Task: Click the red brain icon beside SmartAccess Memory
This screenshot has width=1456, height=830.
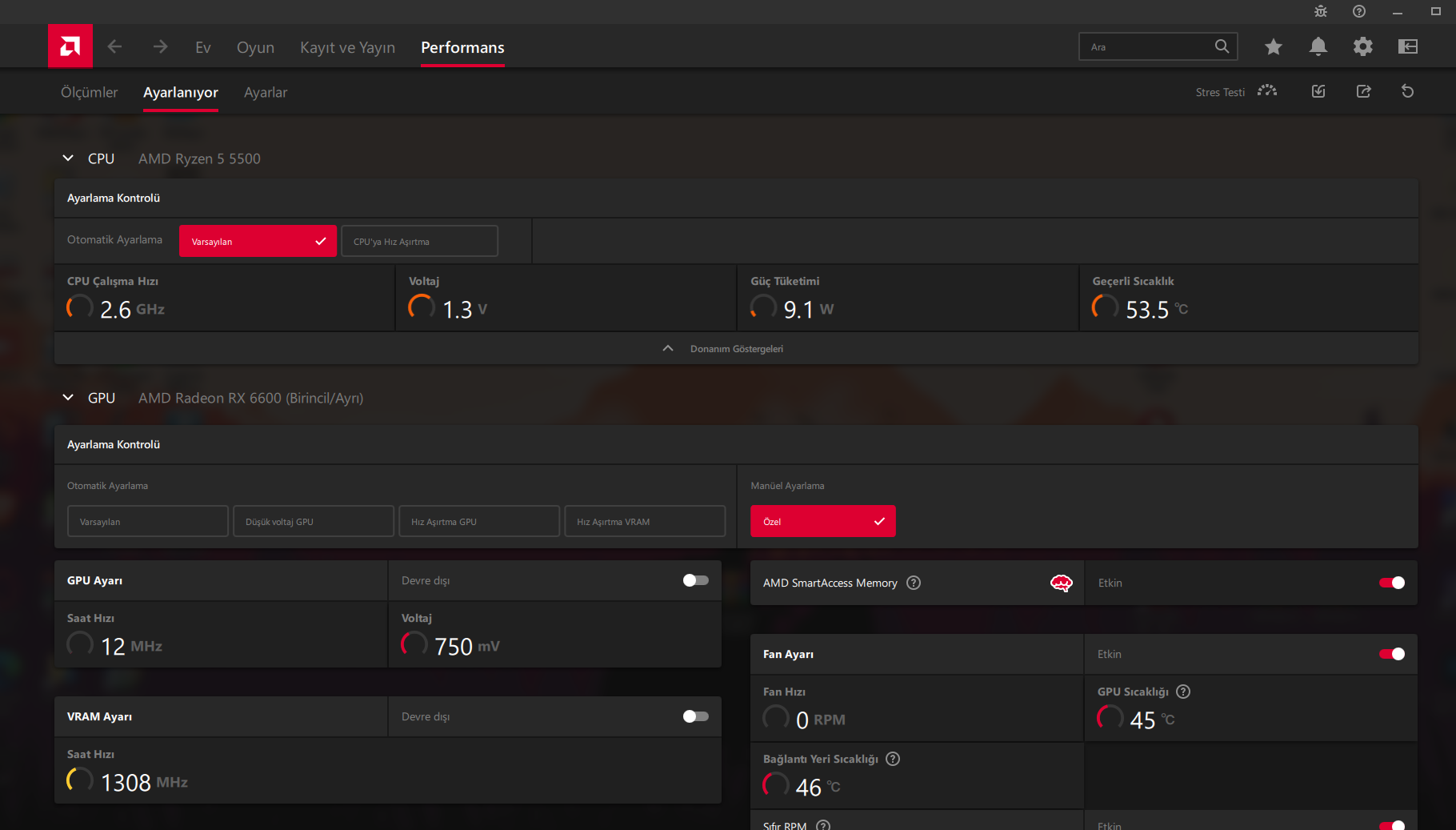Action: coord(1062,583)
